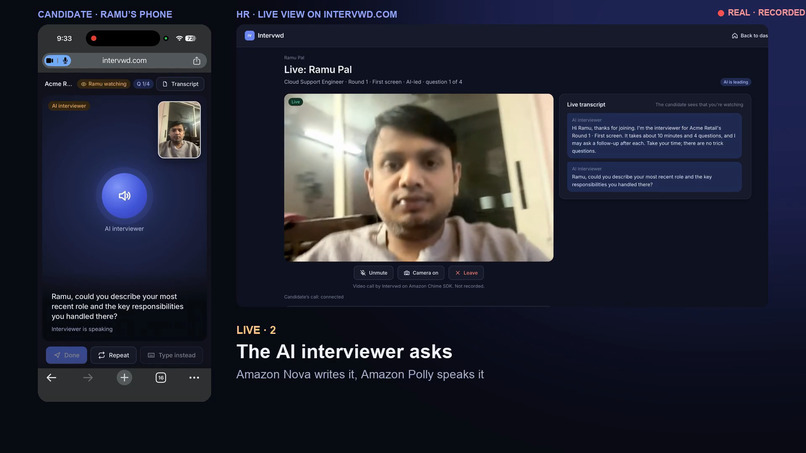This screenshot has height=453, width=806.
Task: Toggle Camera on button
Action: pos(421,273)
